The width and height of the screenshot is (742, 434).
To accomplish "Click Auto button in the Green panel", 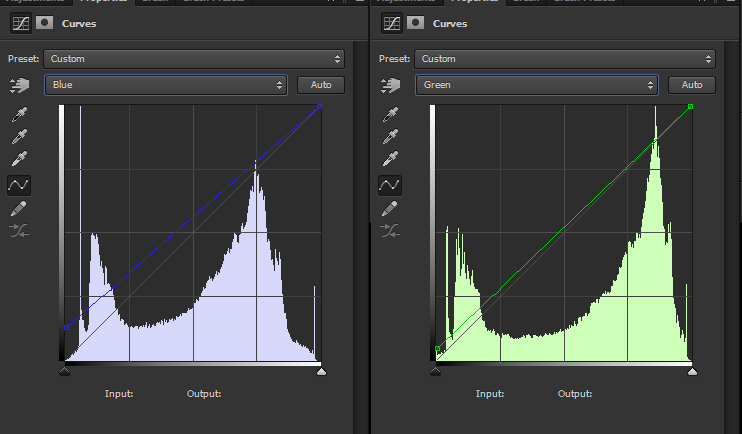I will click(692, 85).
